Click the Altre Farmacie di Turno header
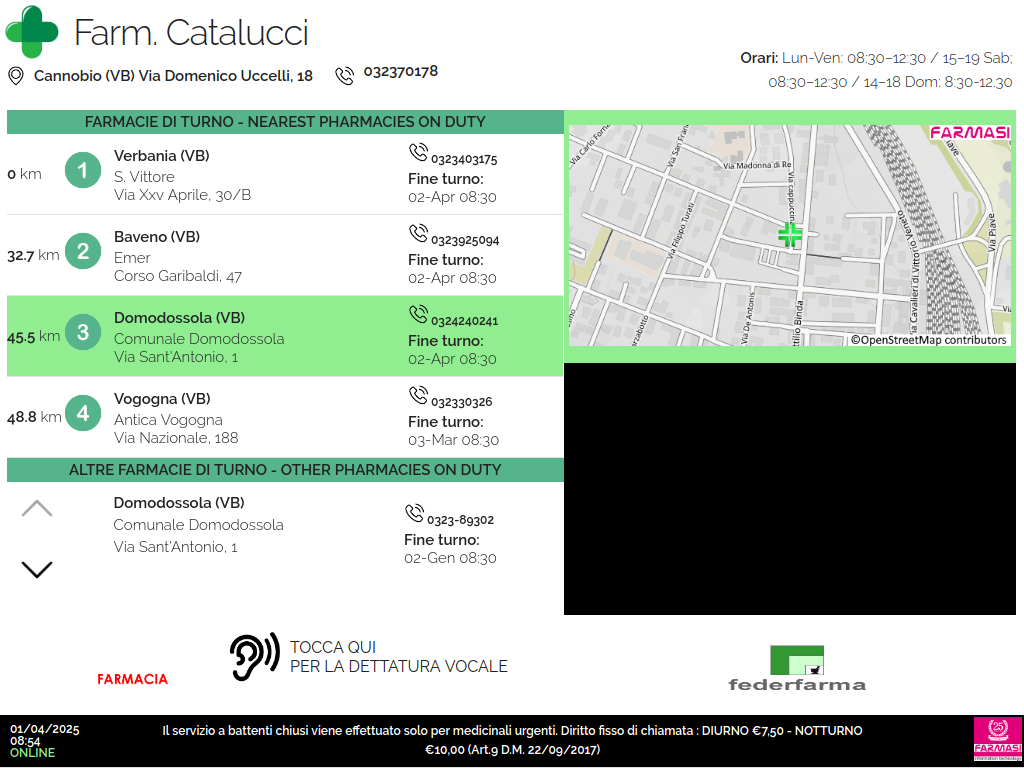 (285, 470)
